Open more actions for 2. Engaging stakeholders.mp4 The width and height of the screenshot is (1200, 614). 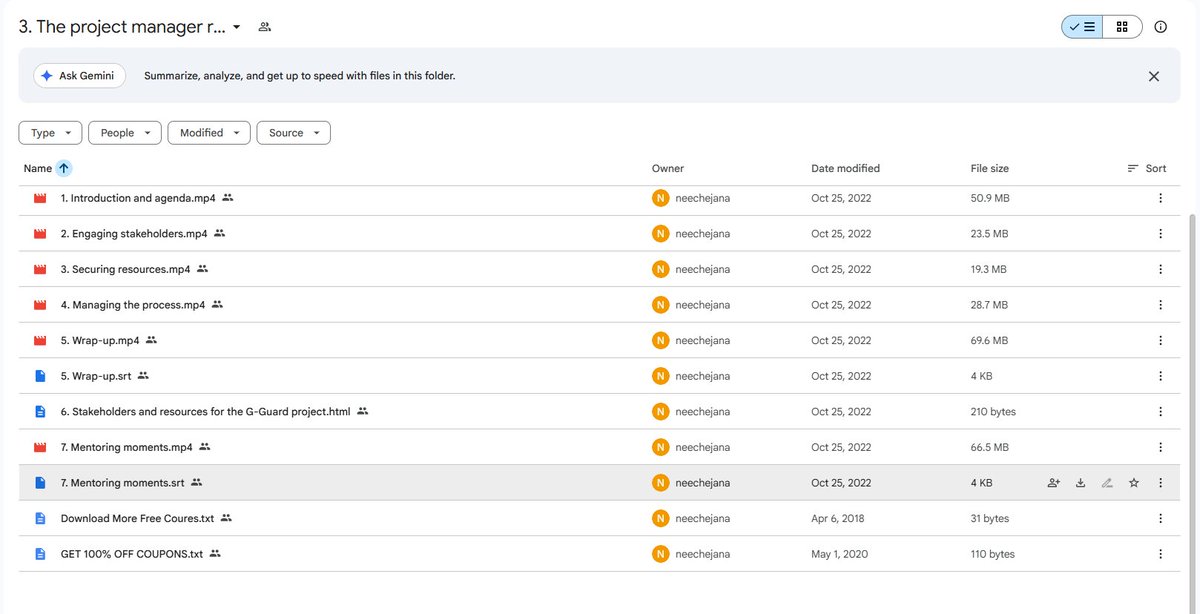tap(1160, 234)
